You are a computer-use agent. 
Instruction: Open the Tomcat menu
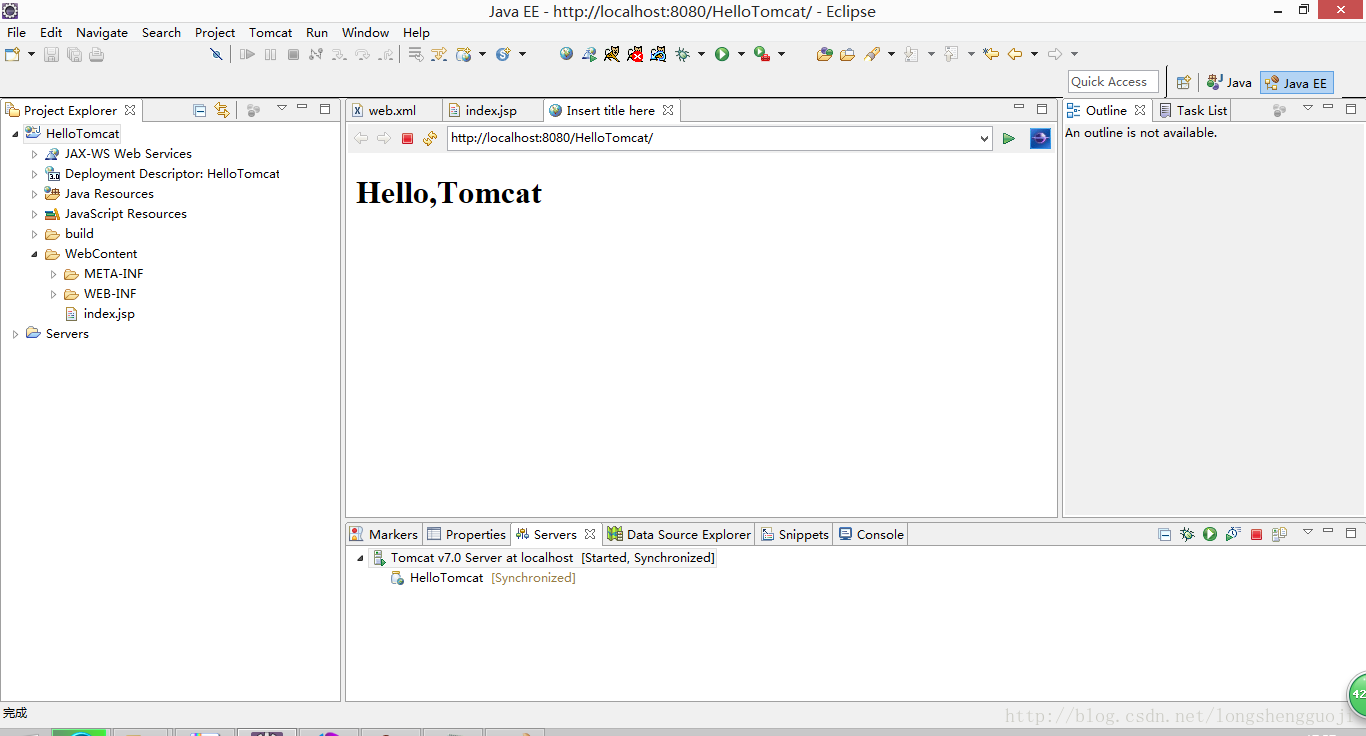tap(271, 32)
